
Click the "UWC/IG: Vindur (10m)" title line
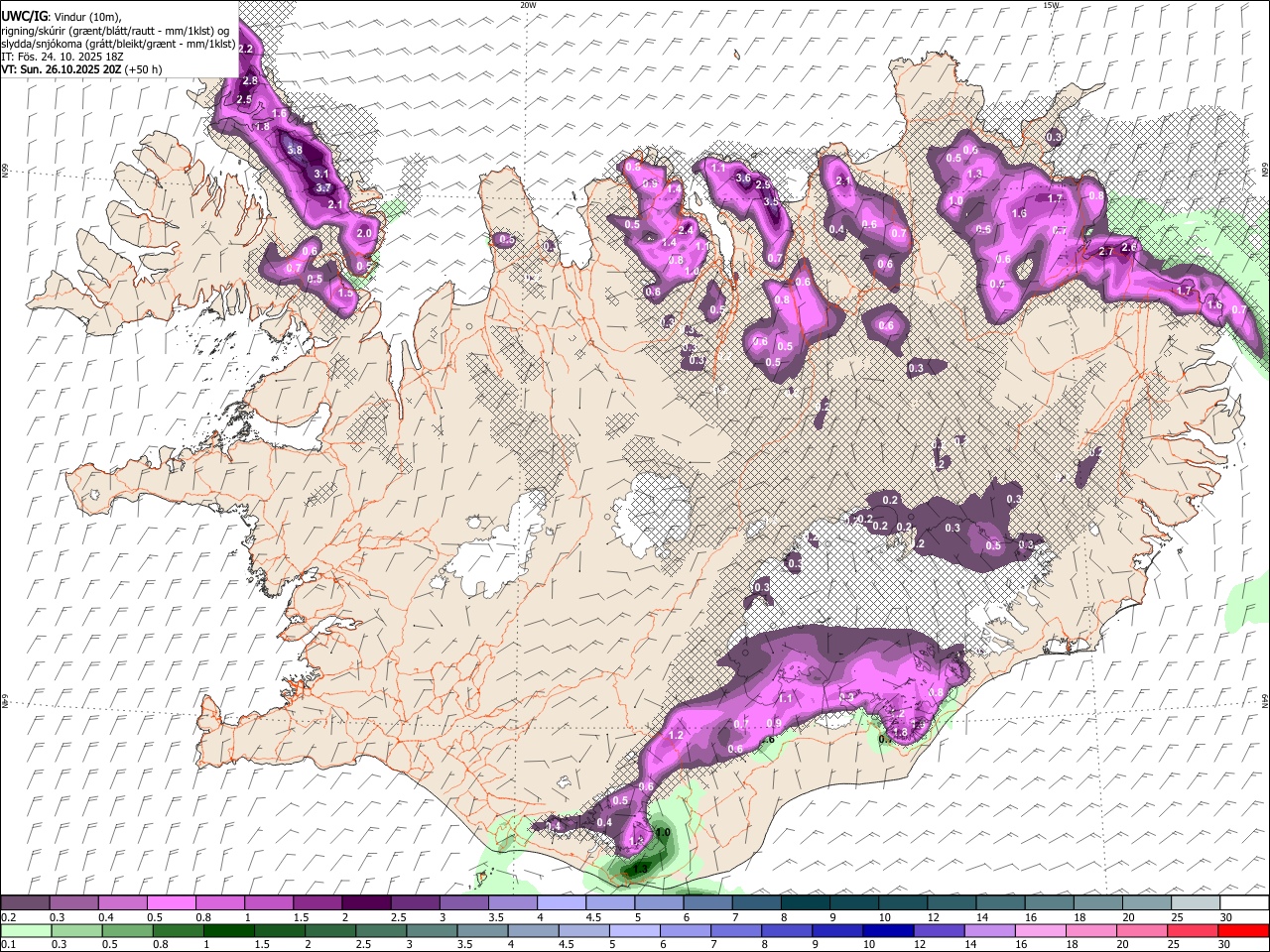point(62,17)
